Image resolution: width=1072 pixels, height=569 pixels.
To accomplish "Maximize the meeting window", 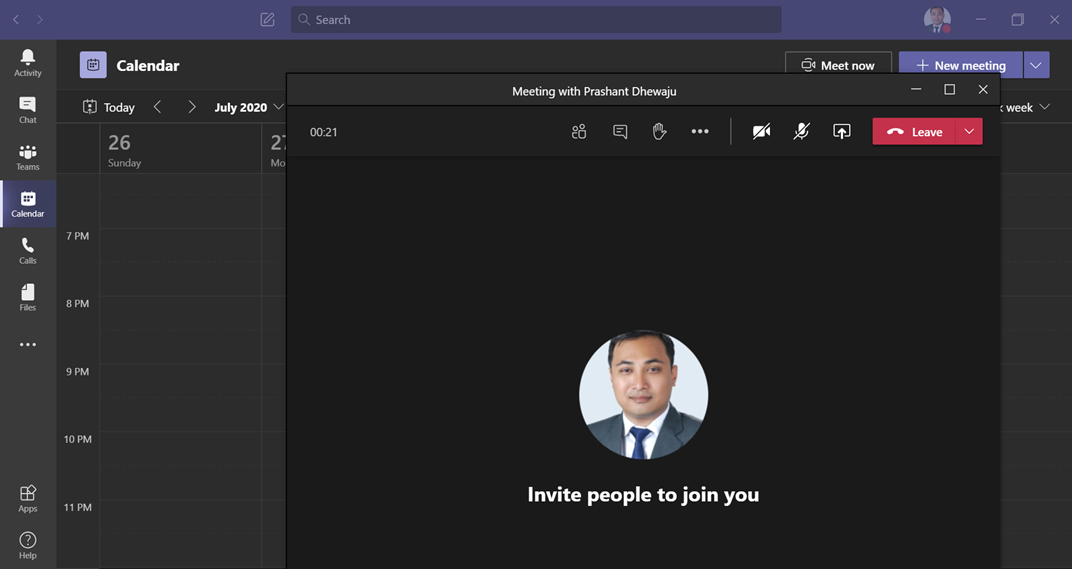I will point(950,90).
